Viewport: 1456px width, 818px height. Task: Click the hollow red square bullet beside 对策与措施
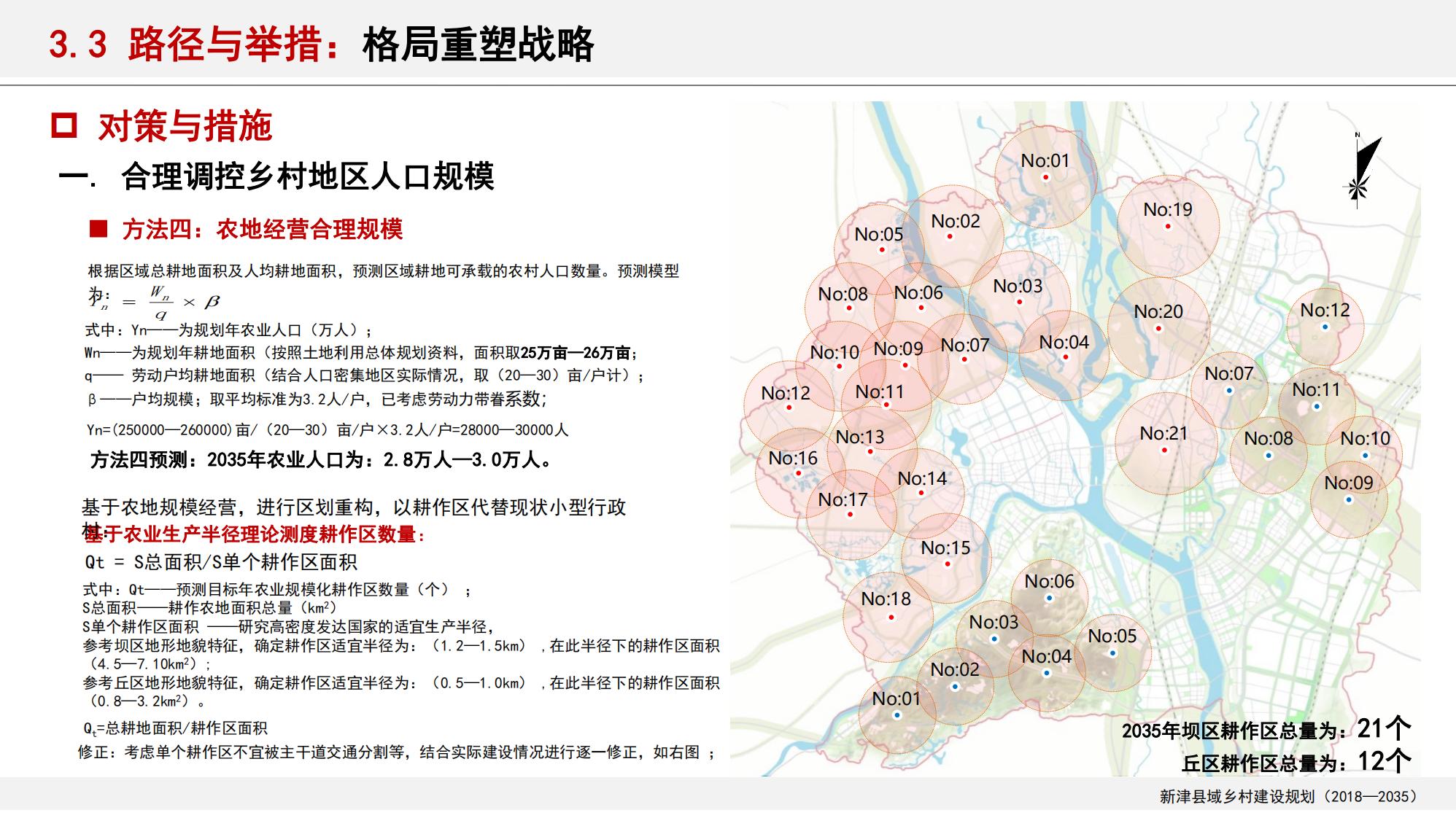pos(64,125)
